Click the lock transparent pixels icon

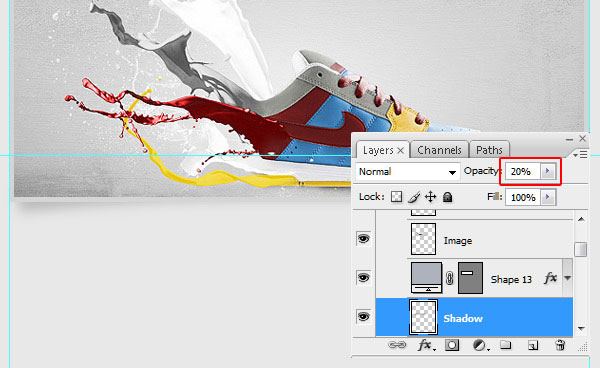pos(396,197)
